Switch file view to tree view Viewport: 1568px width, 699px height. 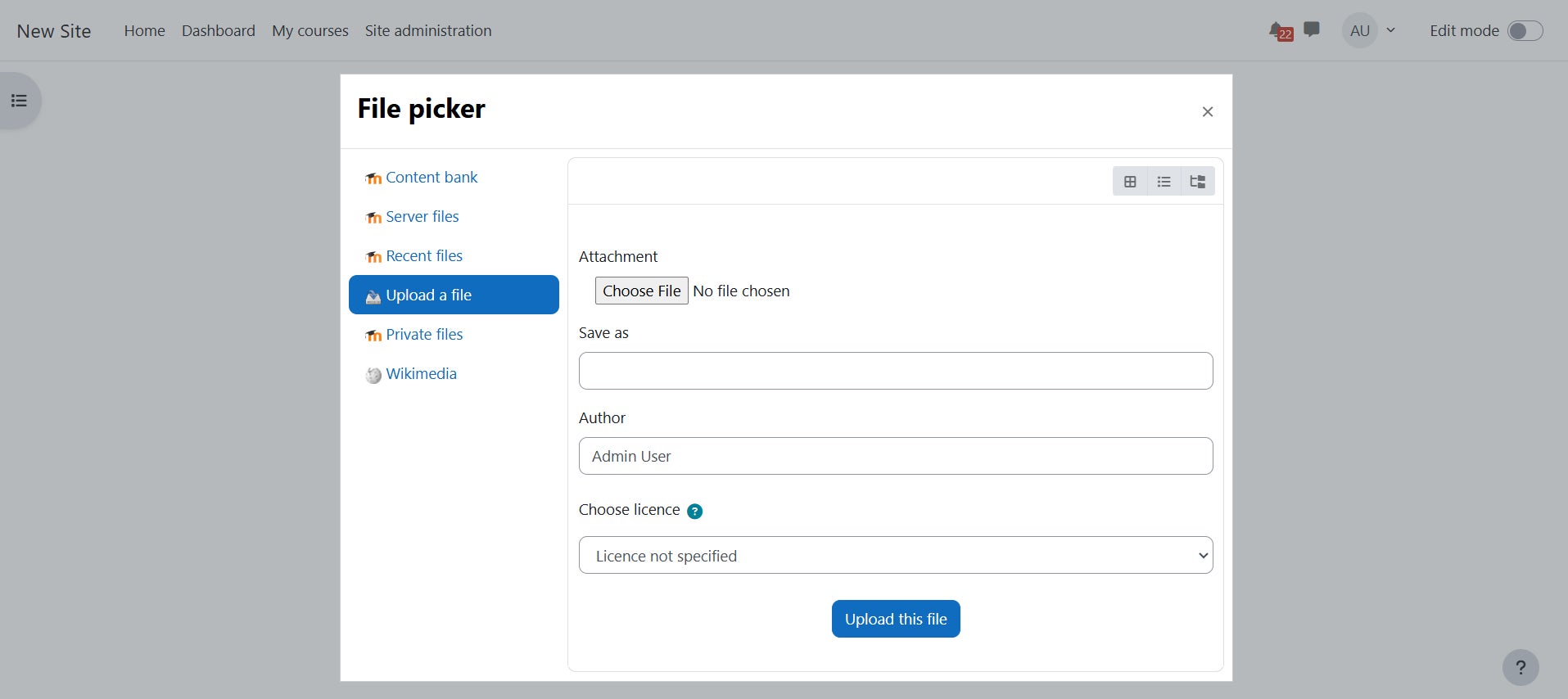pyautogui.click(x=1197, y=182)
